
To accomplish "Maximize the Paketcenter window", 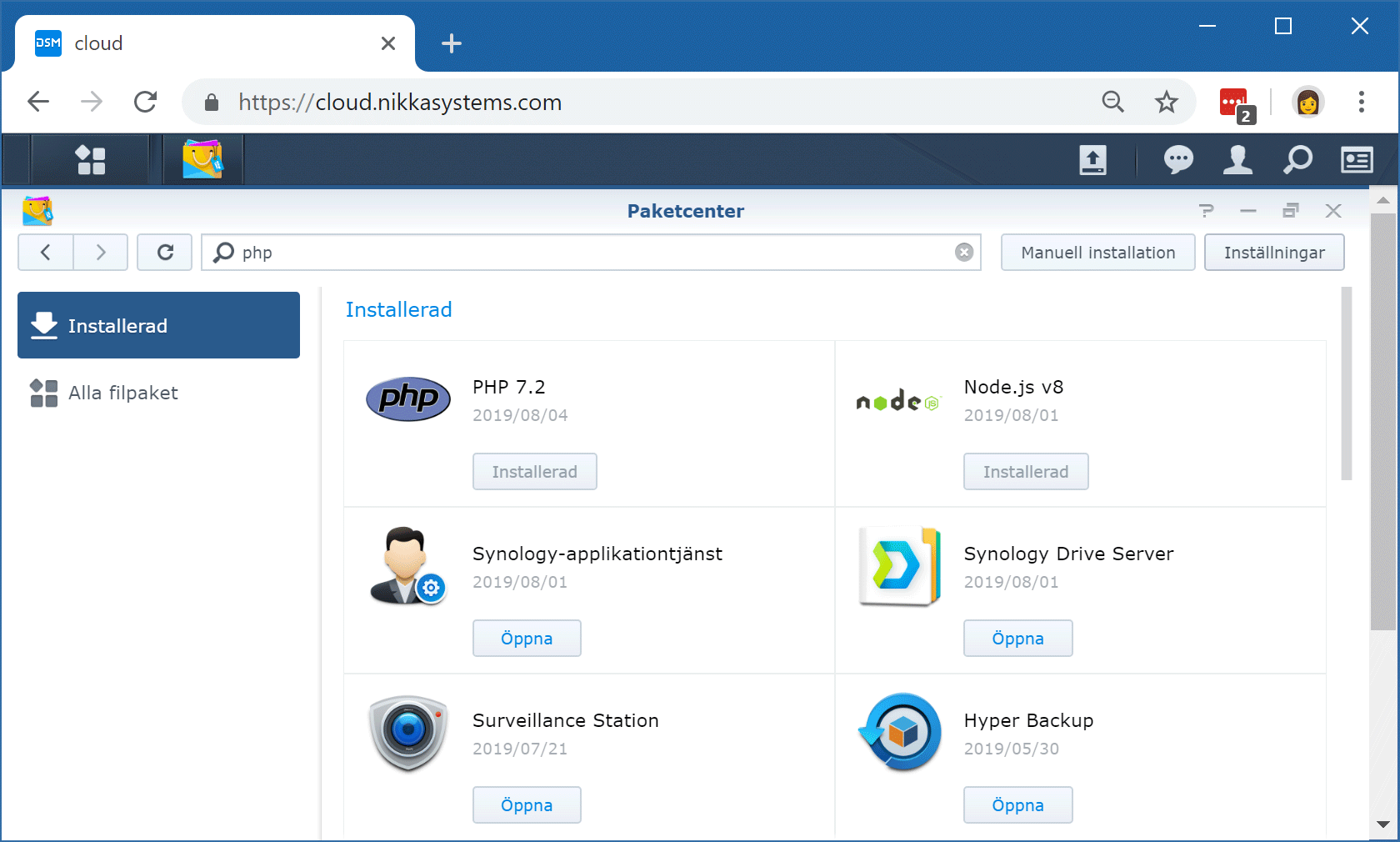I will (1291, 211).
